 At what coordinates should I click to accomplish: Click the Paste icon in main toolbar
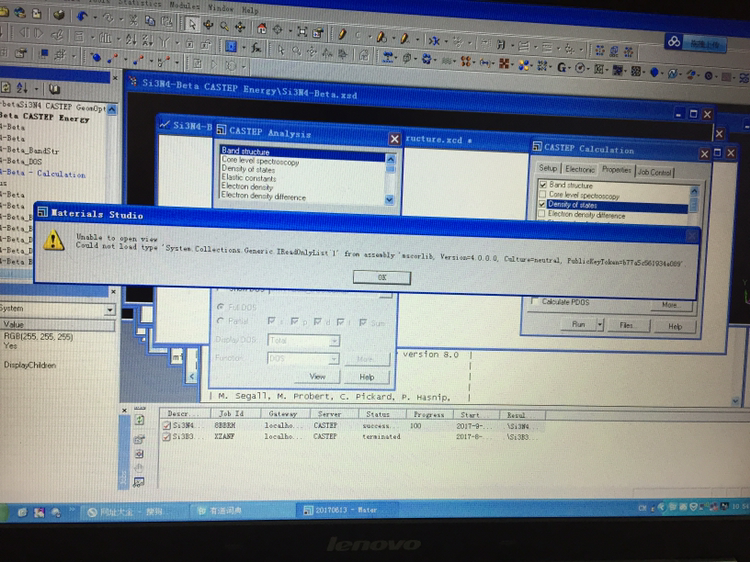(x=167, y=22)
